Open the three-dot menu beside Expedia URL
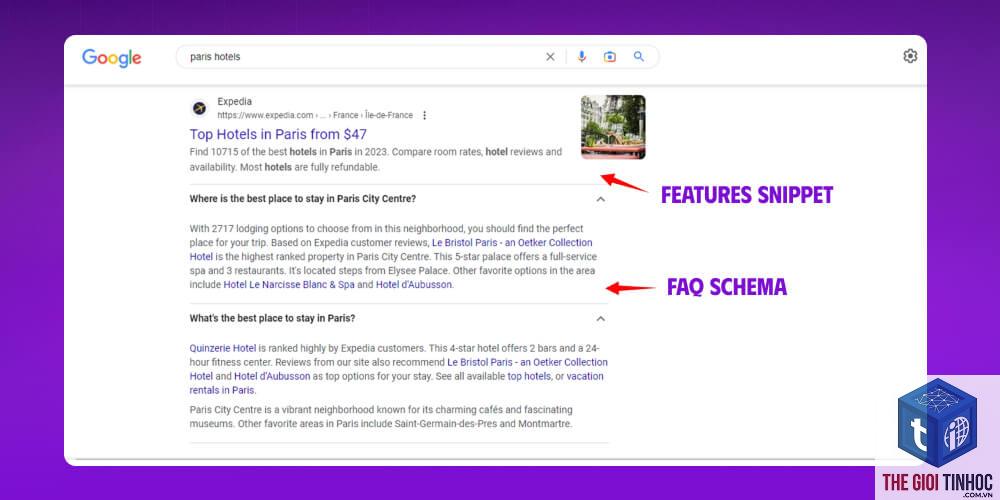1000x500 pixels. (425, 115)
